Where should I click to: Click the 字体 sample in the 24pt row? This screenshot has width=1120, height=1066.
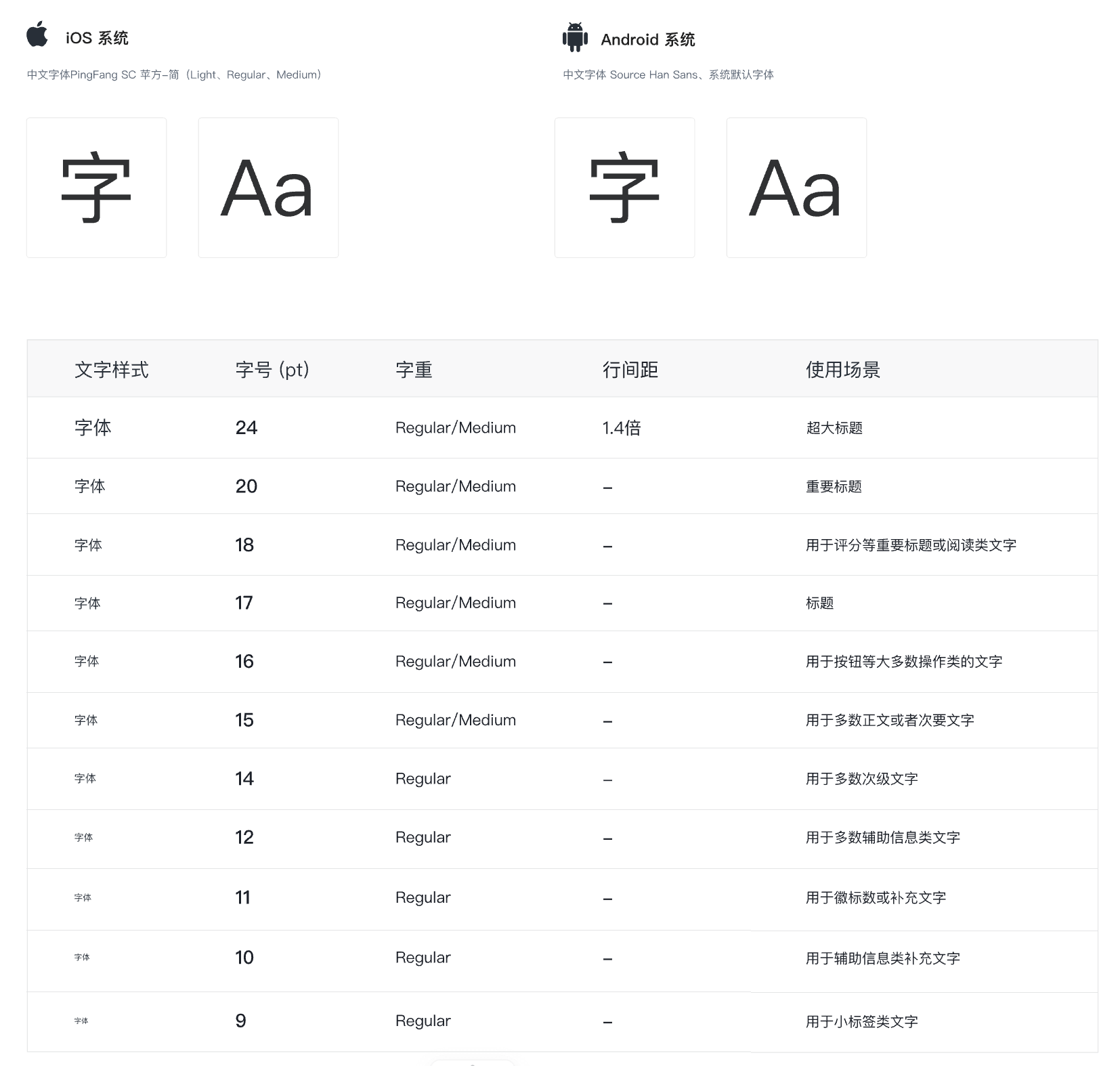click(93, 427)
